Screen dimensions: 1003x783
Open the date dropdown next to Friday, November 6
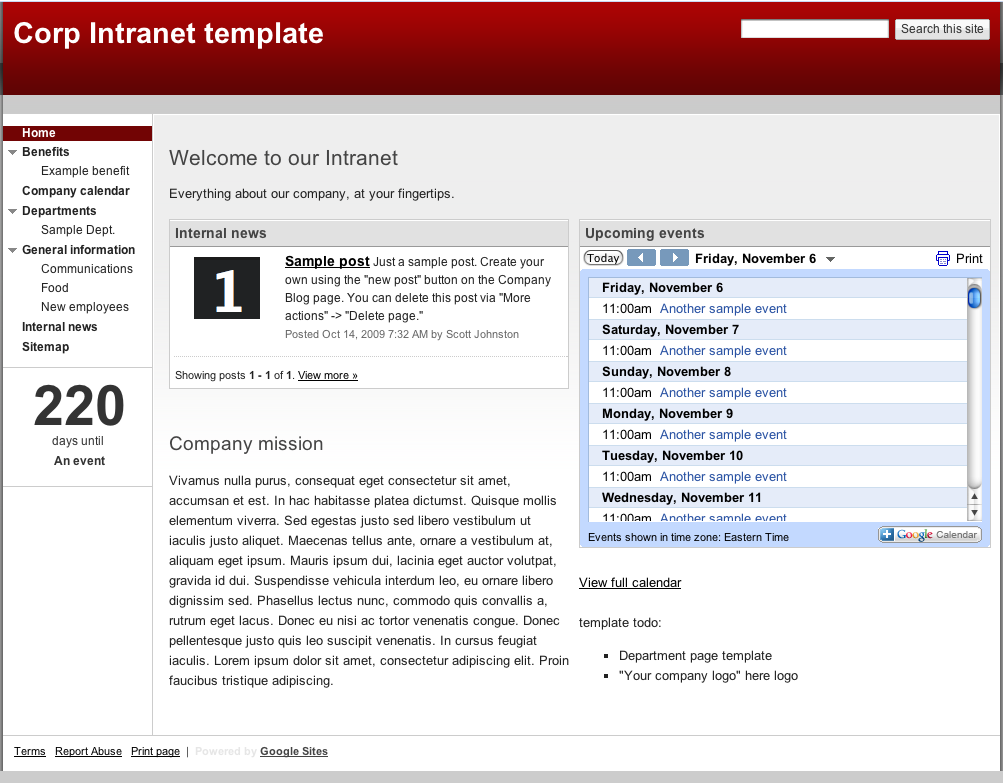[x=830, y=259]
